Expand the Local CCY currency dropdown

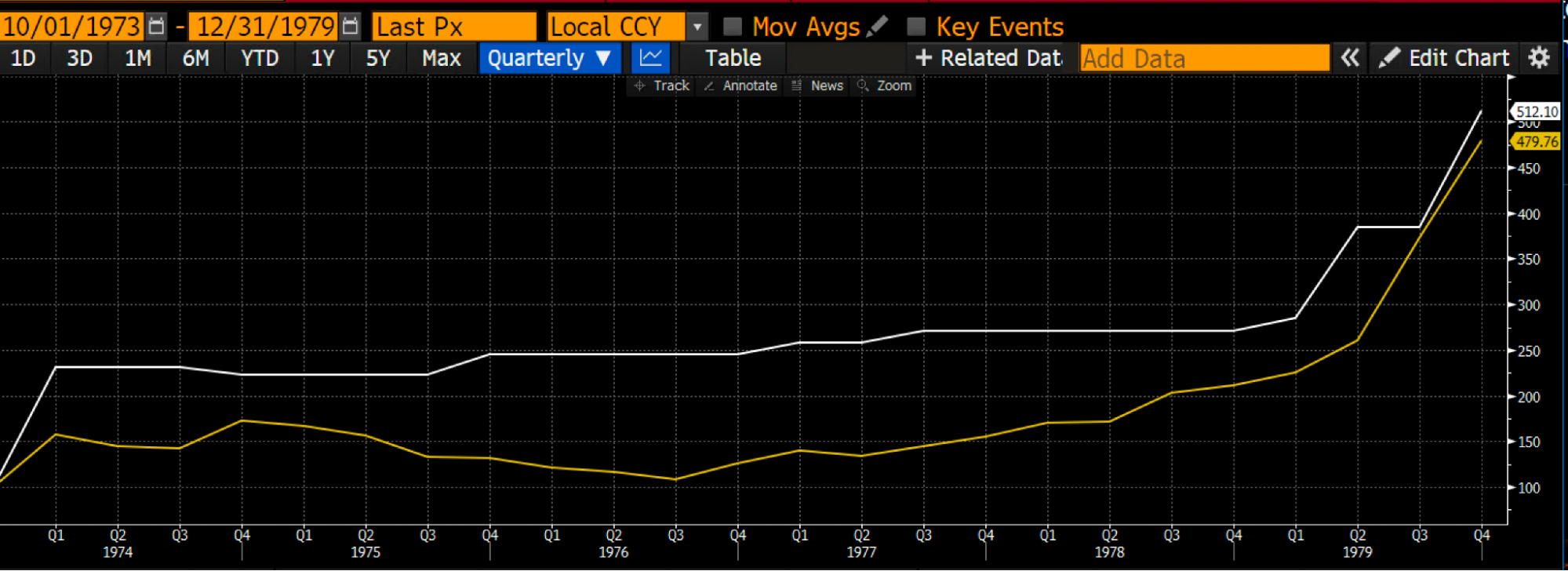click(x=697, y=27)
